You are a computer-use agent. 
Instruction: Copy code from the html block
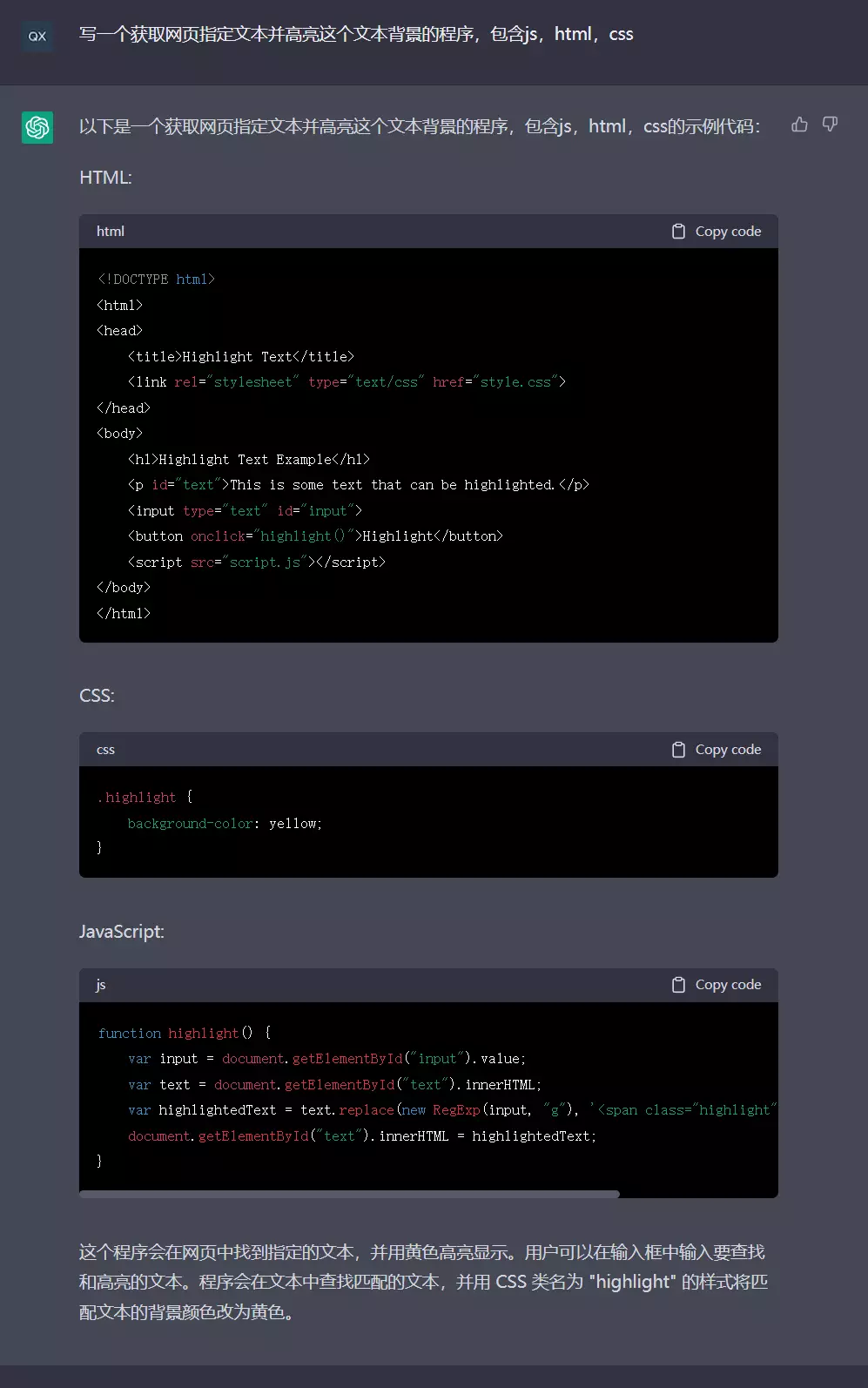(x=717, y=232)
